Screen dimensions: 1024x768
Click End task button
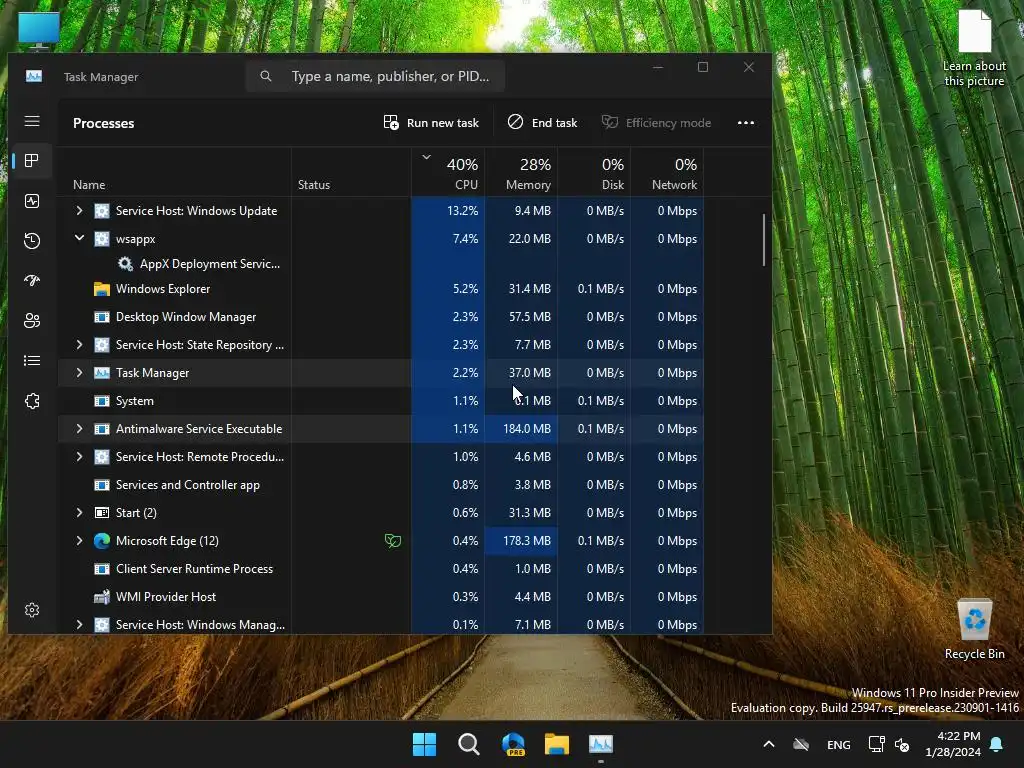(542, 123)
